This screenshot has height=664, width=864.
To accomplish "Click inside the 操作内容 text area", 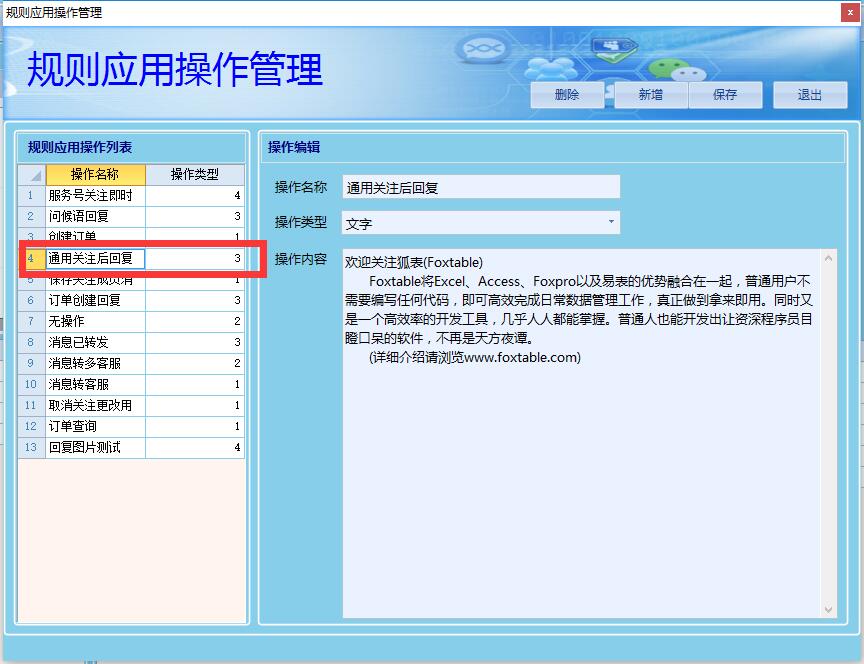I will point(581,433).
